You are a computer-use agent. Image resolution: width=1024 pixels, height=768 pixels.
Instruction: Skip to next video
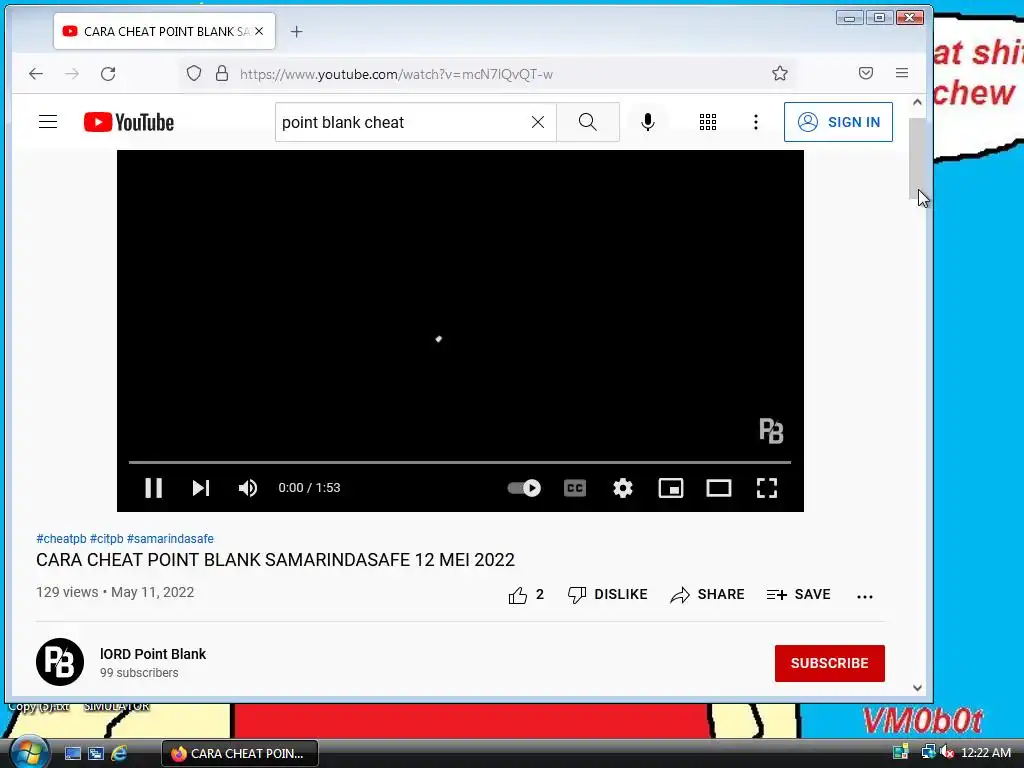[200, 488]
